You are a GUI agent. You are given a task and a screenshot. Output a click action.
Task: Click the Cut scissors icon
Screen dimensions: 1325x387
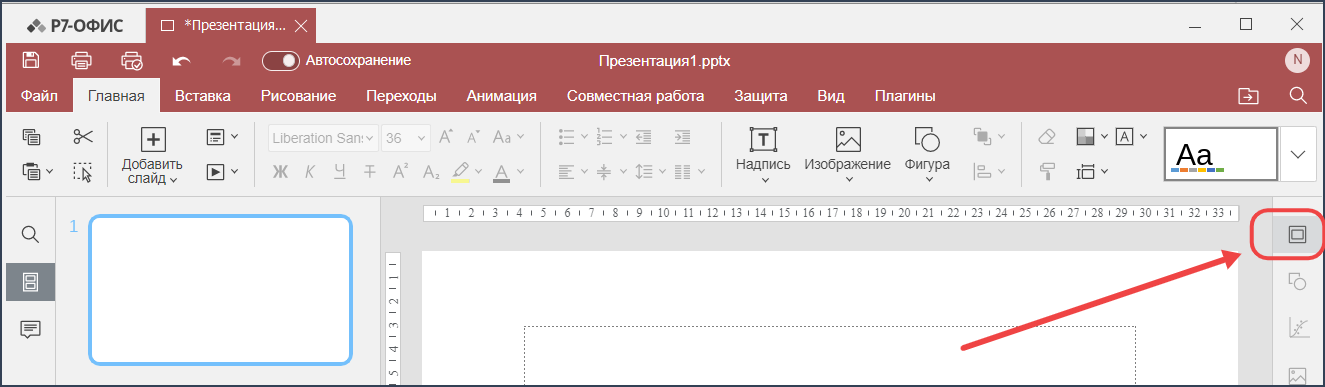click(x=83, y=137)
